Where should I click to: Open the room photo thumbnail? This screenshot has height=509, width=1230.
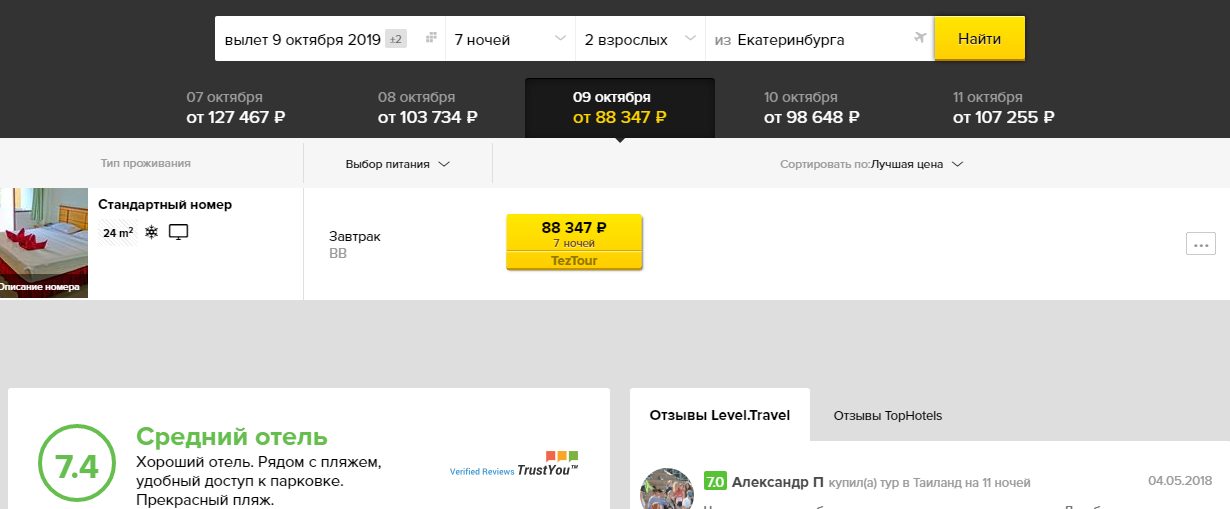[x=44, y=242]
